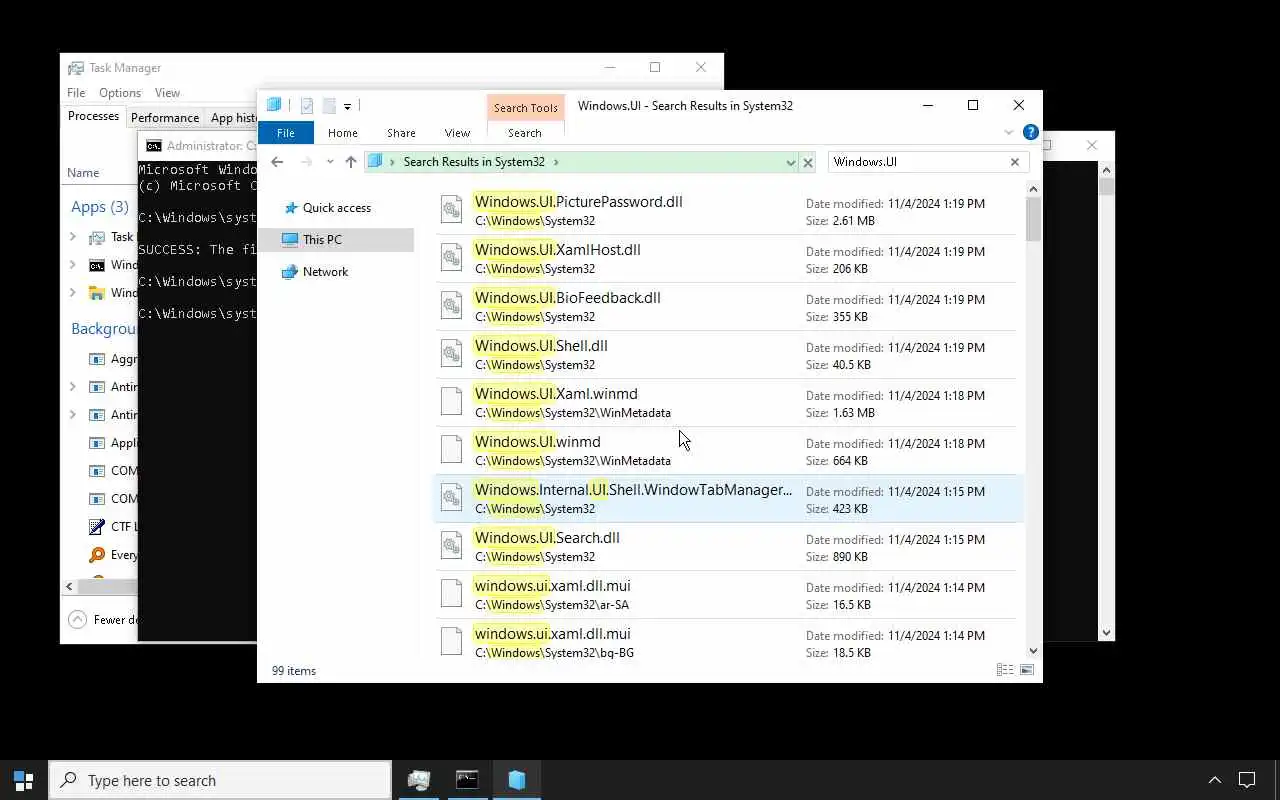Select Windows.UI.Search.dll file name
Image resolution: width=1280 pixels, height=800 pixels.
pos(547,538)
